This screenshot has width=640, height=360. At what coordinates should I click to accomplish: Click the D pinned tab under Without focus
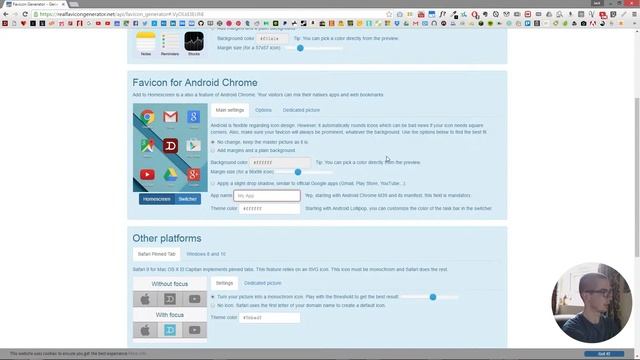click(x=170, y=299)
